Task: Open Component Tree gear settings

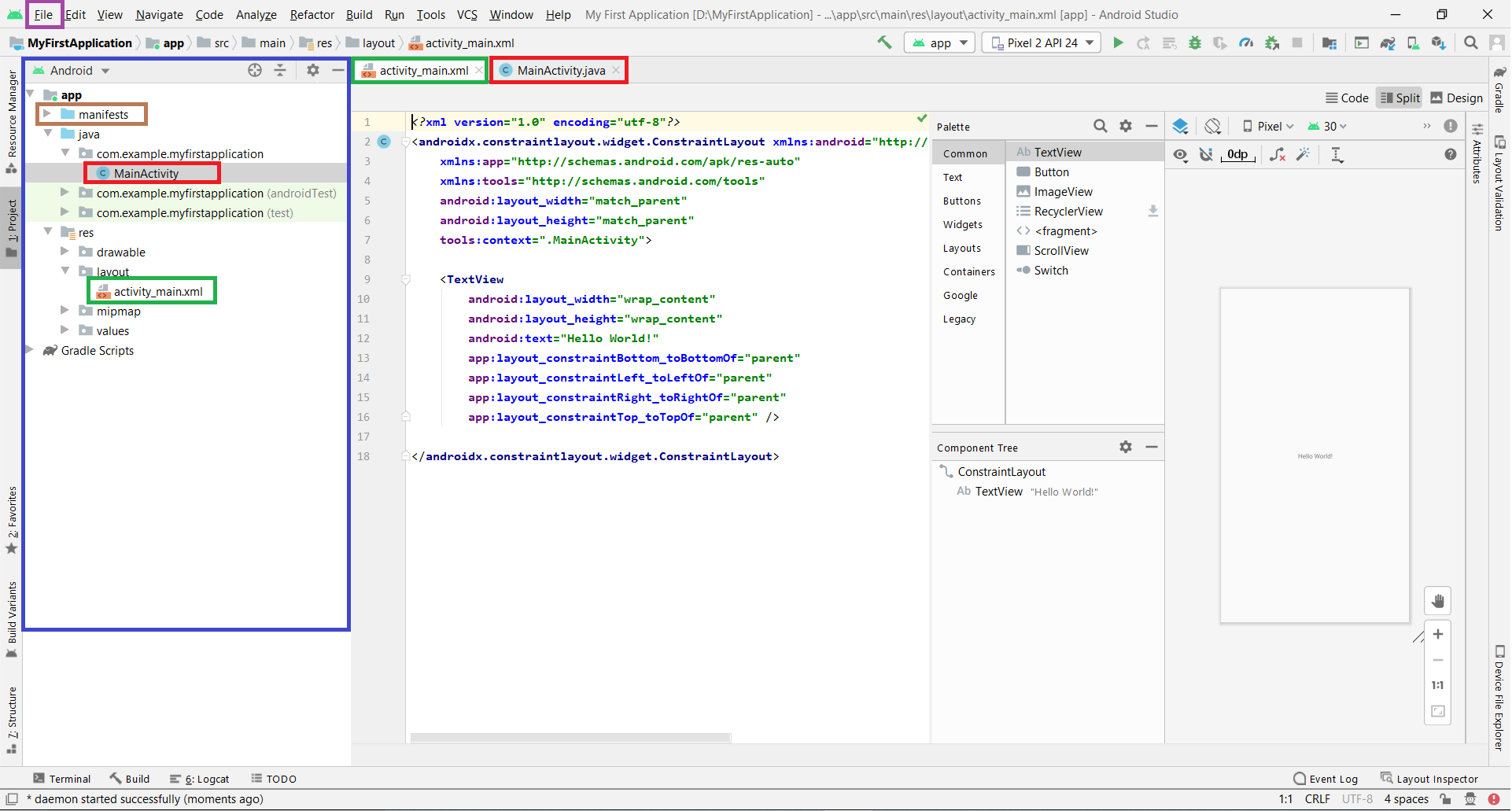Action: coord(1126,447)
